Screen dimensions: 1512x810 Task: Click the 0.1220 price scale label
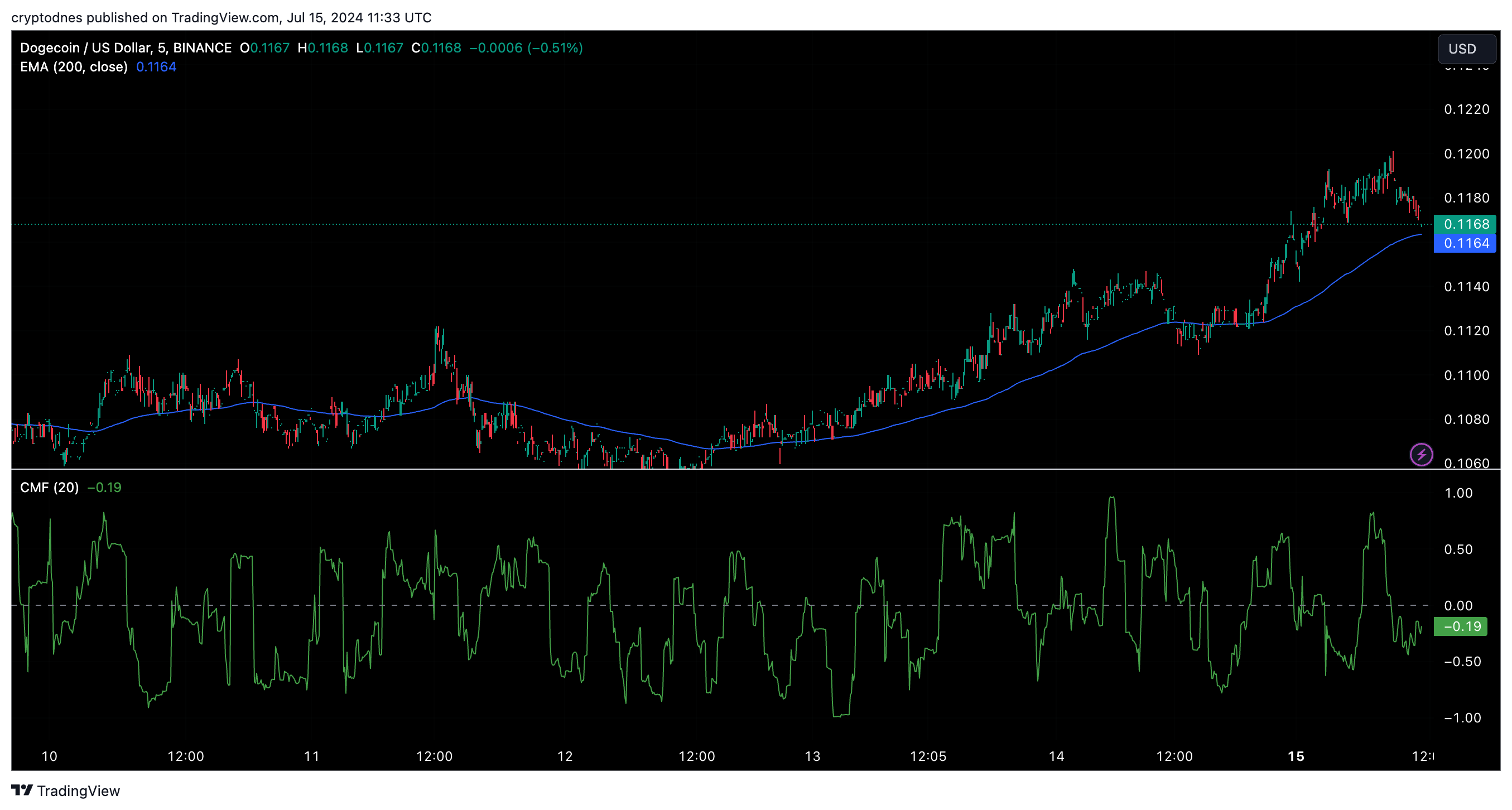1466,109
